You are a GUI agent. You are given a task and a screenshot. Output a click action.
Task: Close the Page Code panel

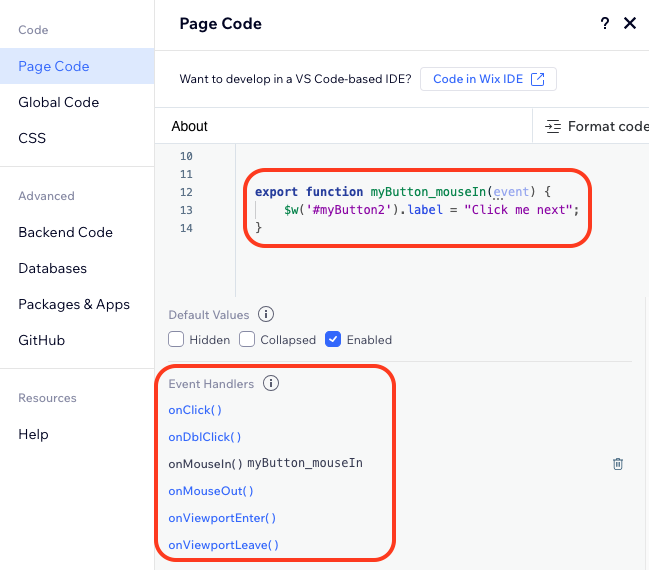pos(630,23)
